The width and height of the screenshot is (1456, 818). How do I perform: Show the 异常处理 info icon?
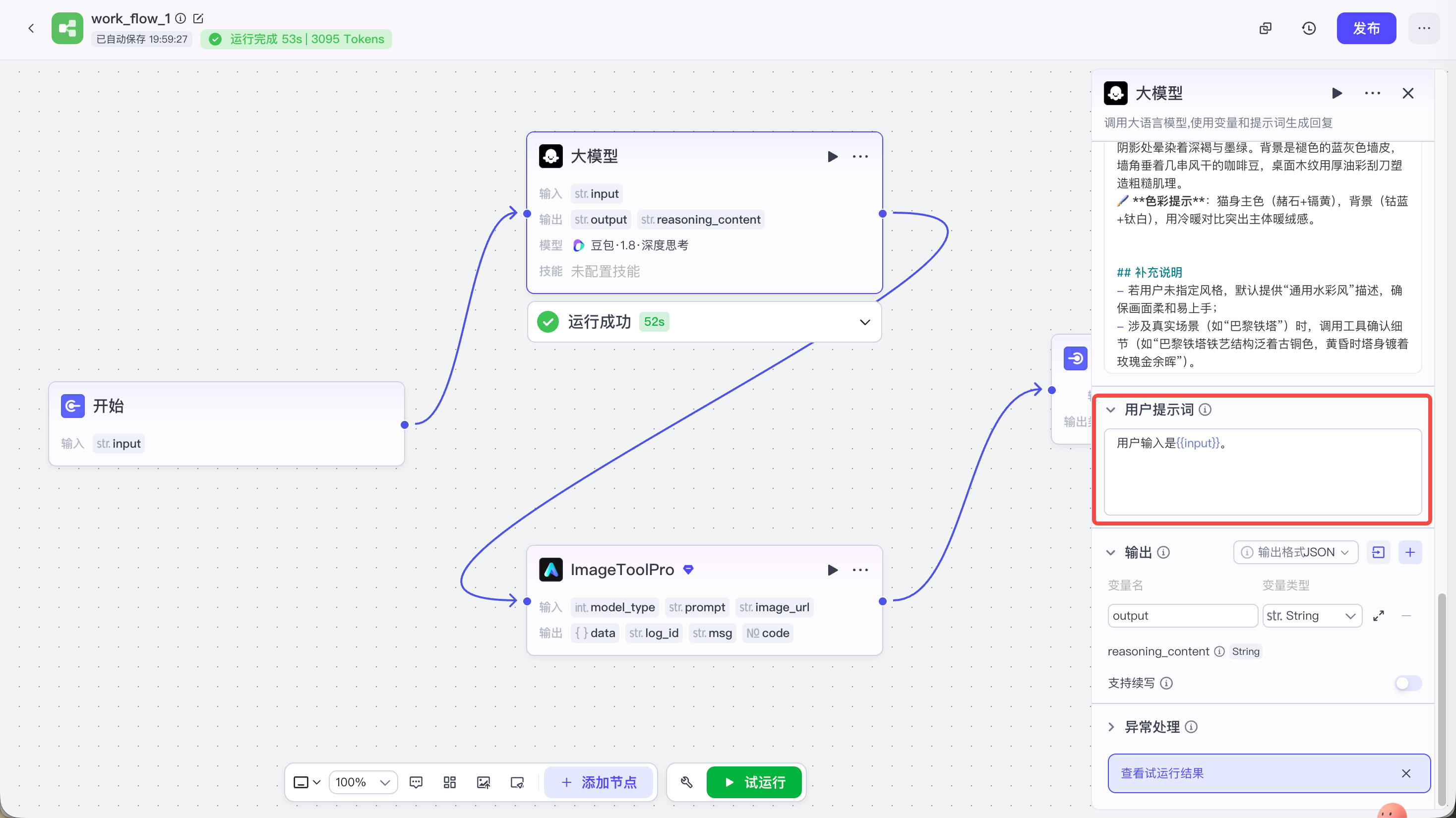click(1191, 727)
